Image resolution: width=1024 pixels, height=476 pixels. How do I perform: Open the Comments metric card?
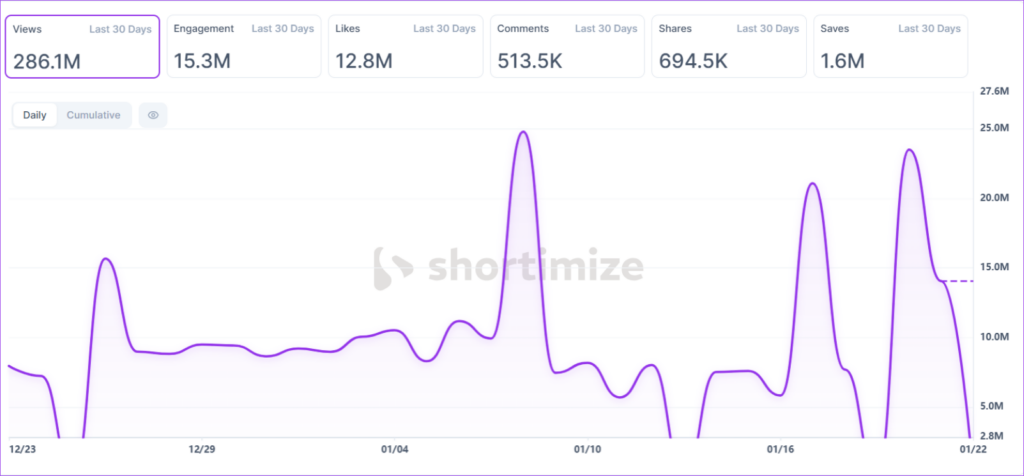point(568,46)
